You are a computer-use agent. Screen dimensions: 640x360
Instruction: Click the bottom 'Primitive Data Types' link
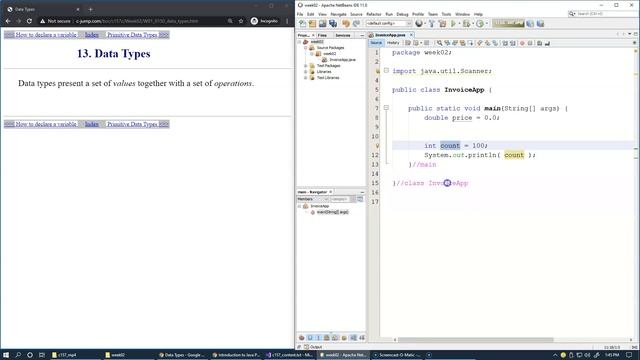click(132, 124)
